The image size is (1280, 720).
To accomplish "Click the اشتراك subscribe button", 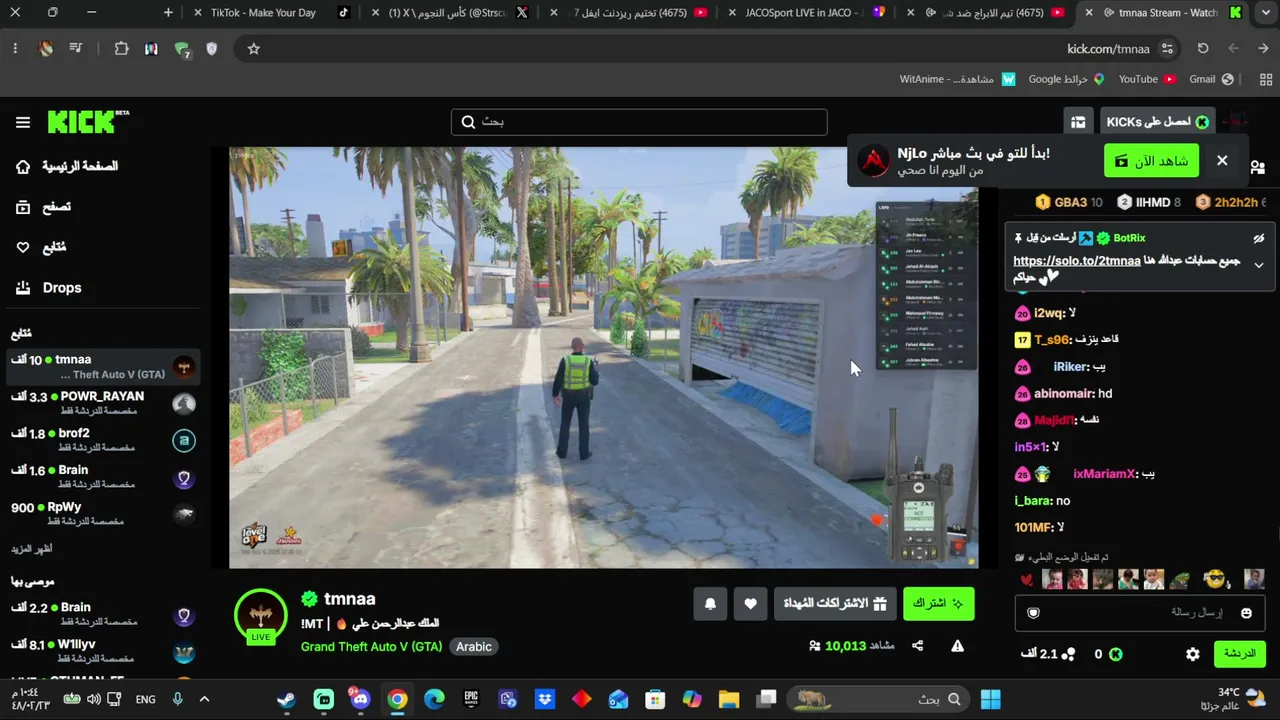I will [938, 604].
